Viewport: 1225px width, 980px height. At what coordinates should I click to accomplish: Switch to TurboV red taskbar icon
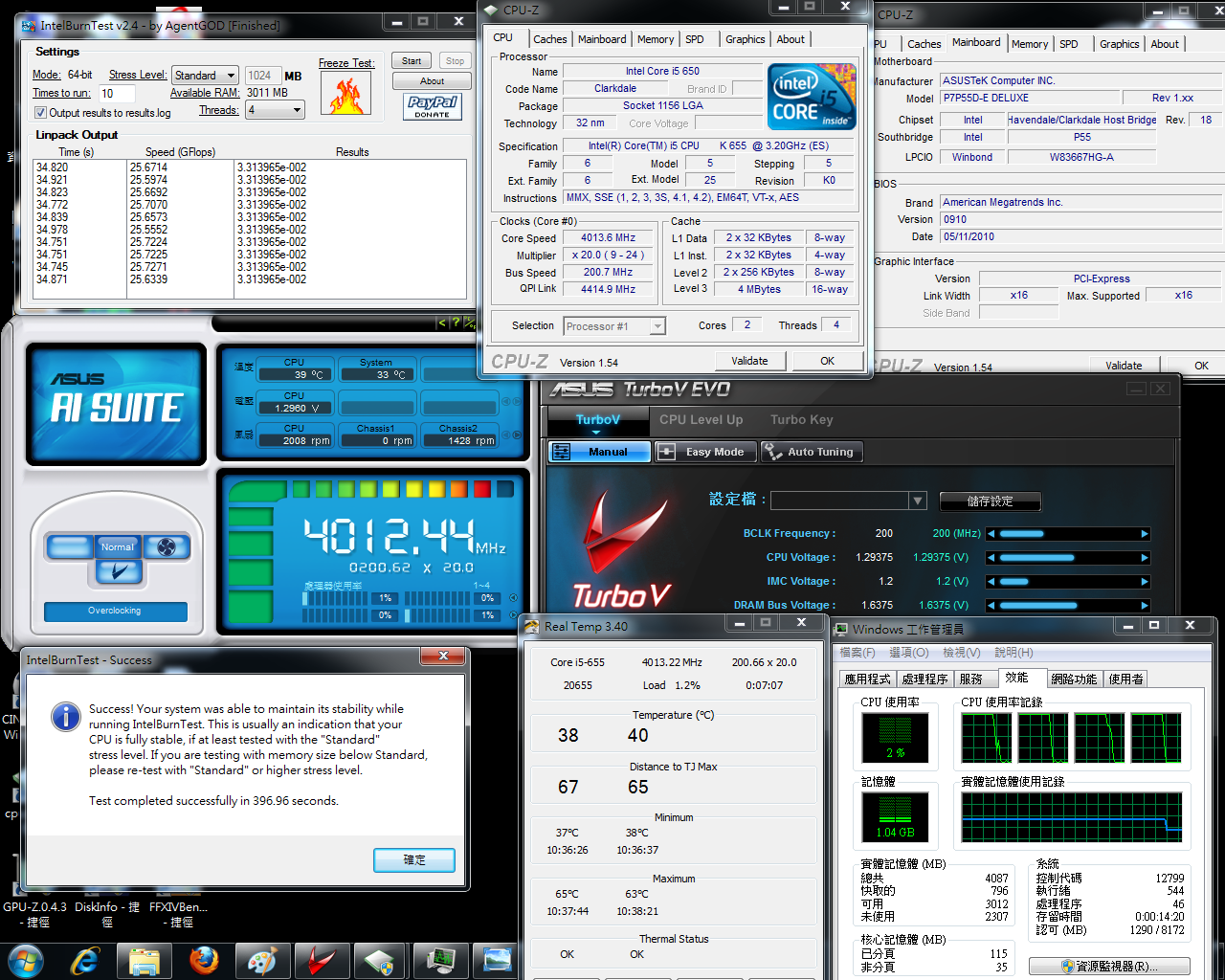pos(322,961)
